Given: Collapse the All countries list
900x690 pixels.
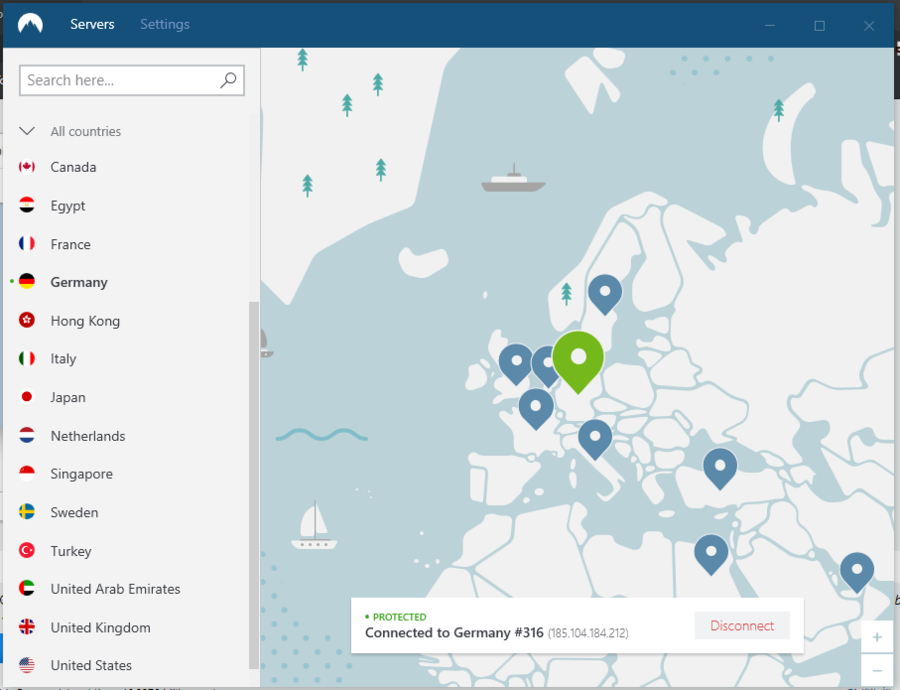Looking at the screenshot, I should [27, 131].
